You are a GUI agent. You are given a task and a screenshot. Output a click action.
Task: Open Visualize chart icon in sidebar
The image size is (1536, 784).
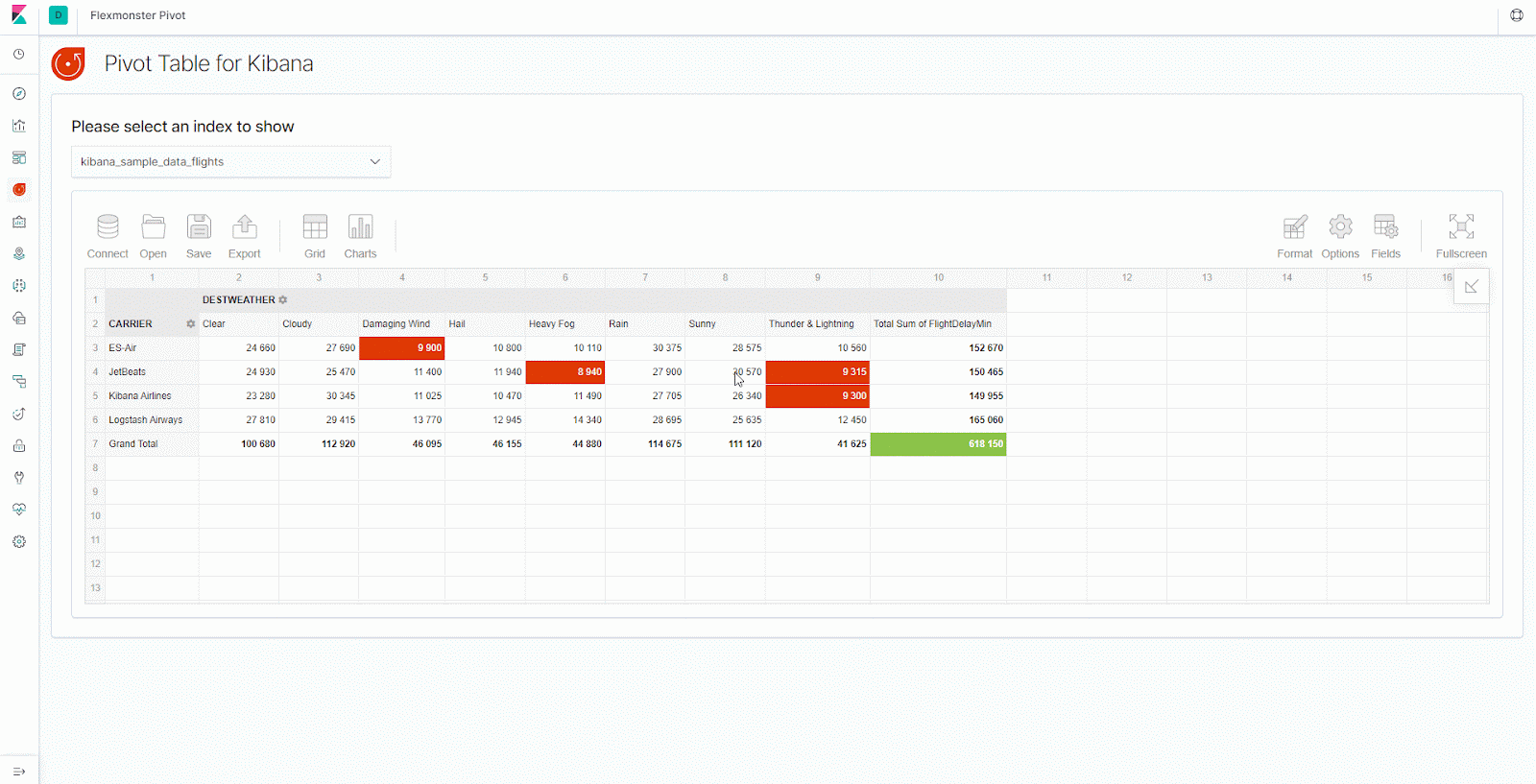pos(19,126)
